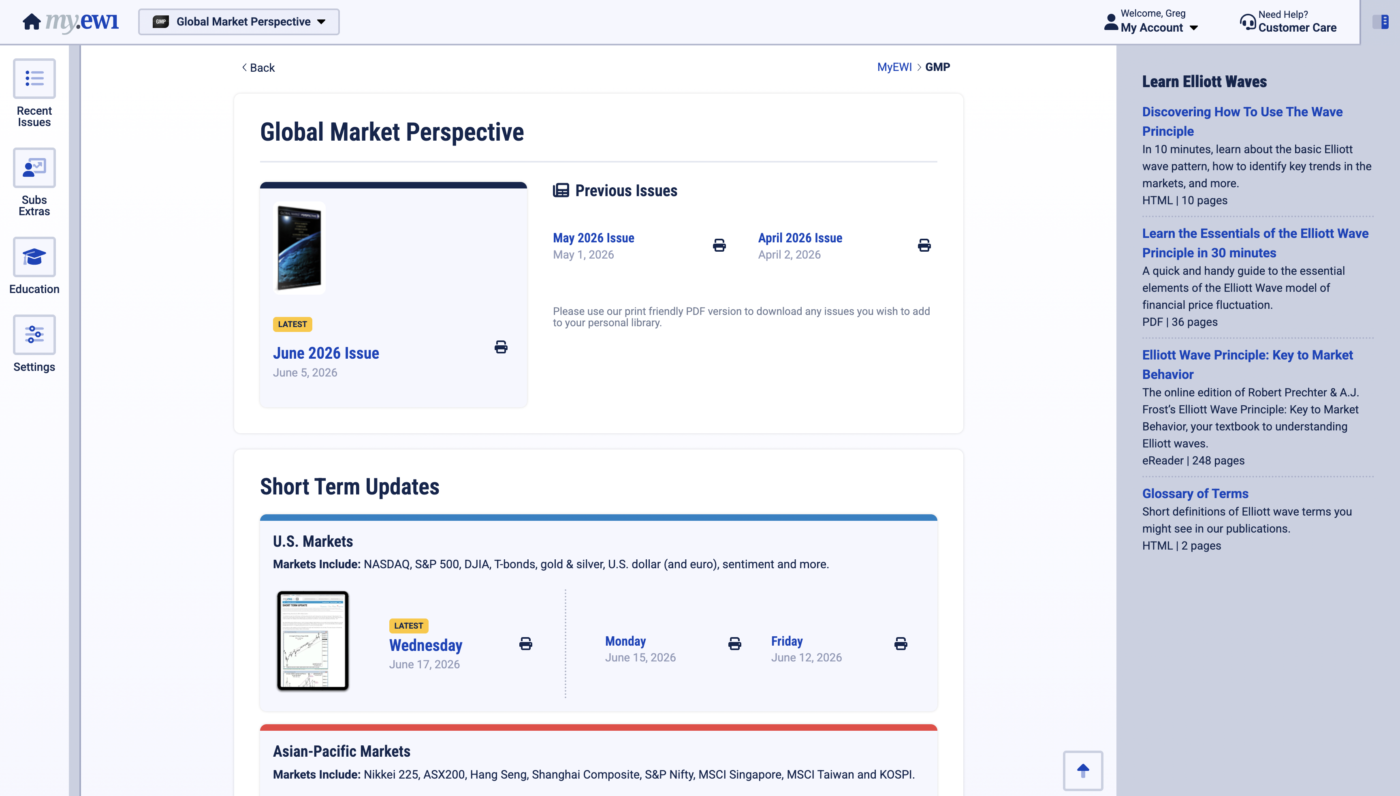Click the LATEST badge above Wednesday
Screen dimensions: 1400x796
point(409,626)
